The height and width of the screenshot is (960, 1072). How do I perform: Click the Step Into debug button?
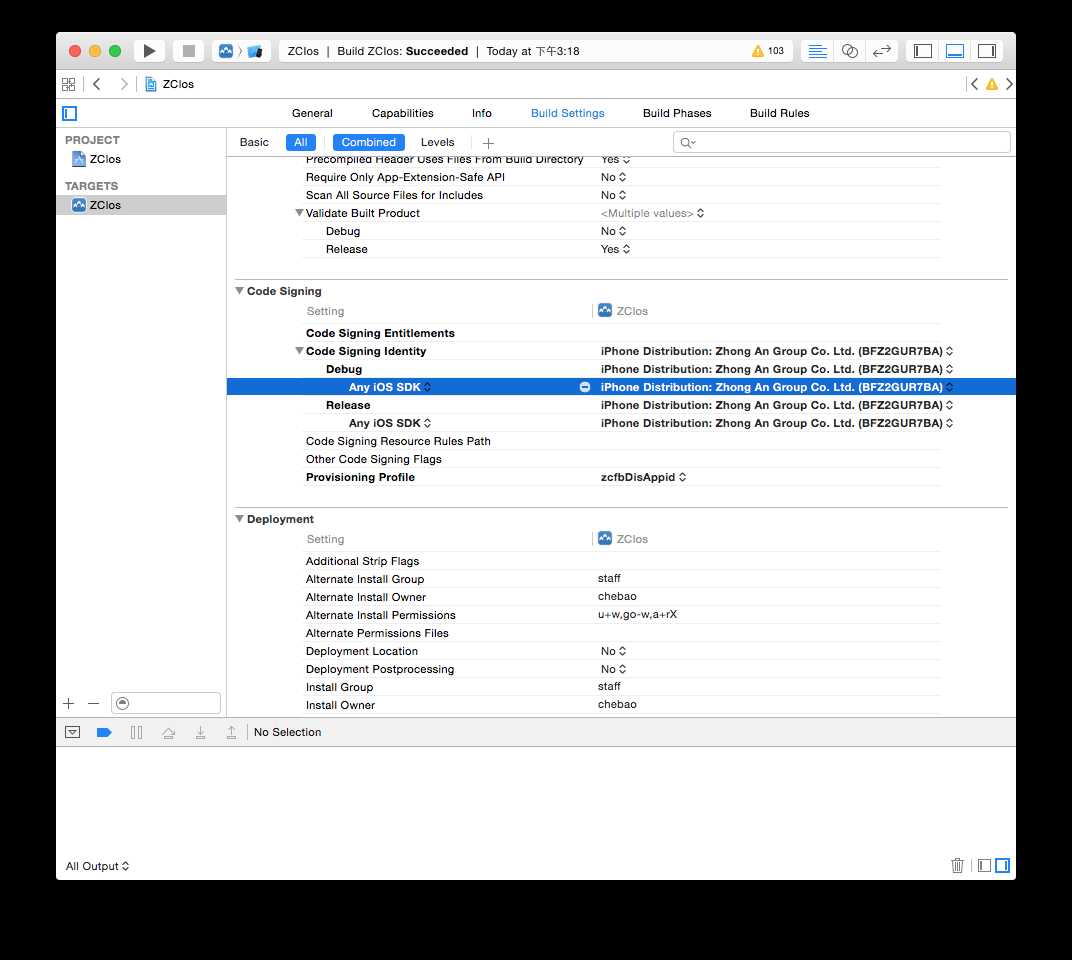[x=200, y=732]
